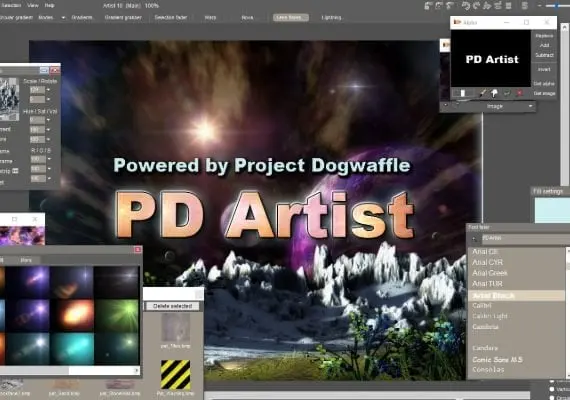This screenshot has height=400, width=570.
Task: Click the green checkmark icon in Alpha window
Action: (x=507, y=93)
